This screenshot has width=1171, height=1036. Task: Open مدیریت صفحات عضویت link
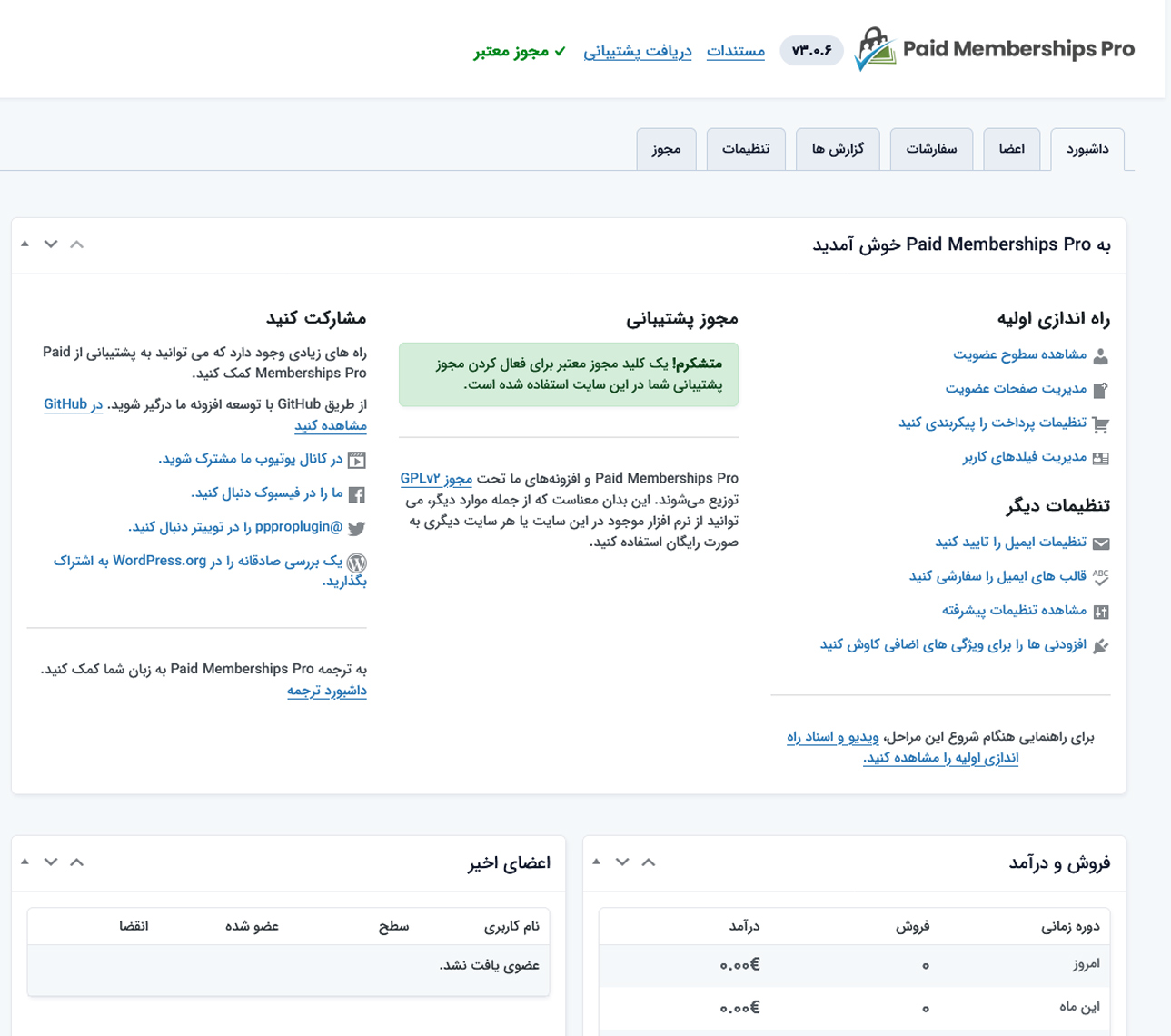pos(1016,389)
